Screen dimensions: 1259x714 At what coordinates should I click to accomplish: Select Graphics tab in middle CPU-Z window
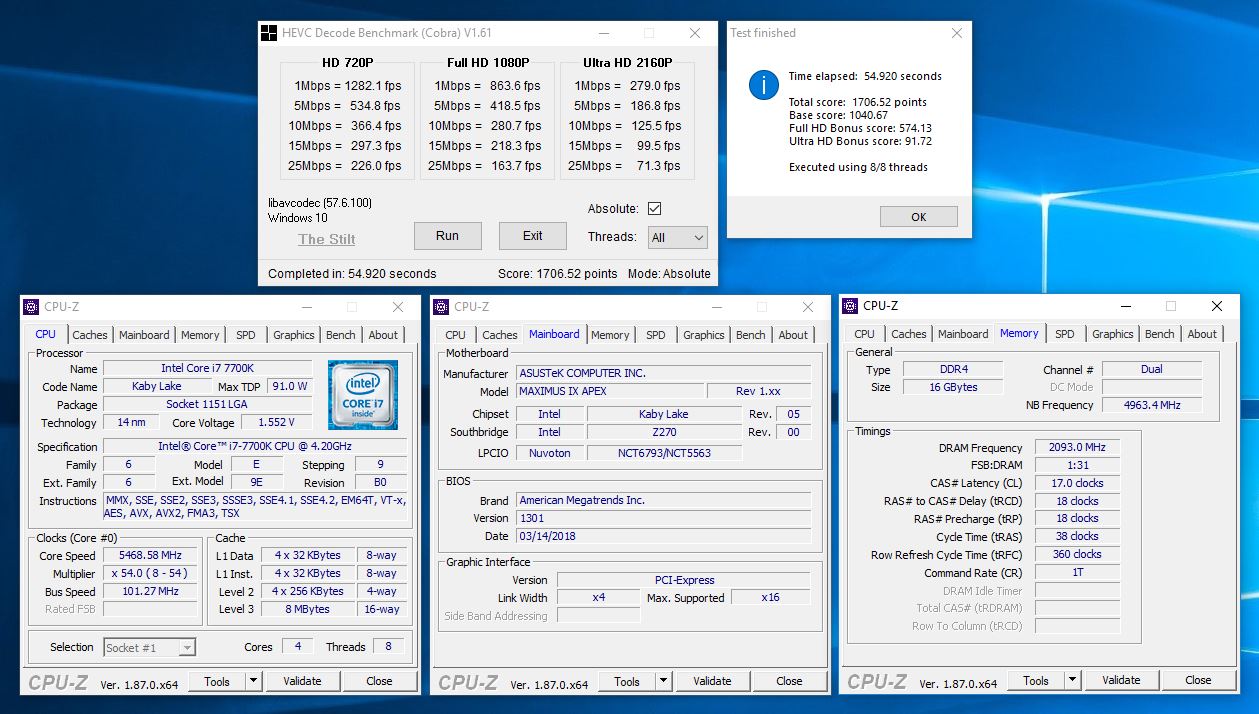point(704,335)
